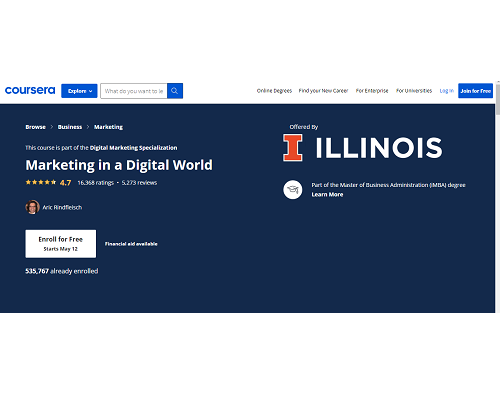
Task: Open instructor Aric Rindfleisch's name link
Action: pos(62,207)
